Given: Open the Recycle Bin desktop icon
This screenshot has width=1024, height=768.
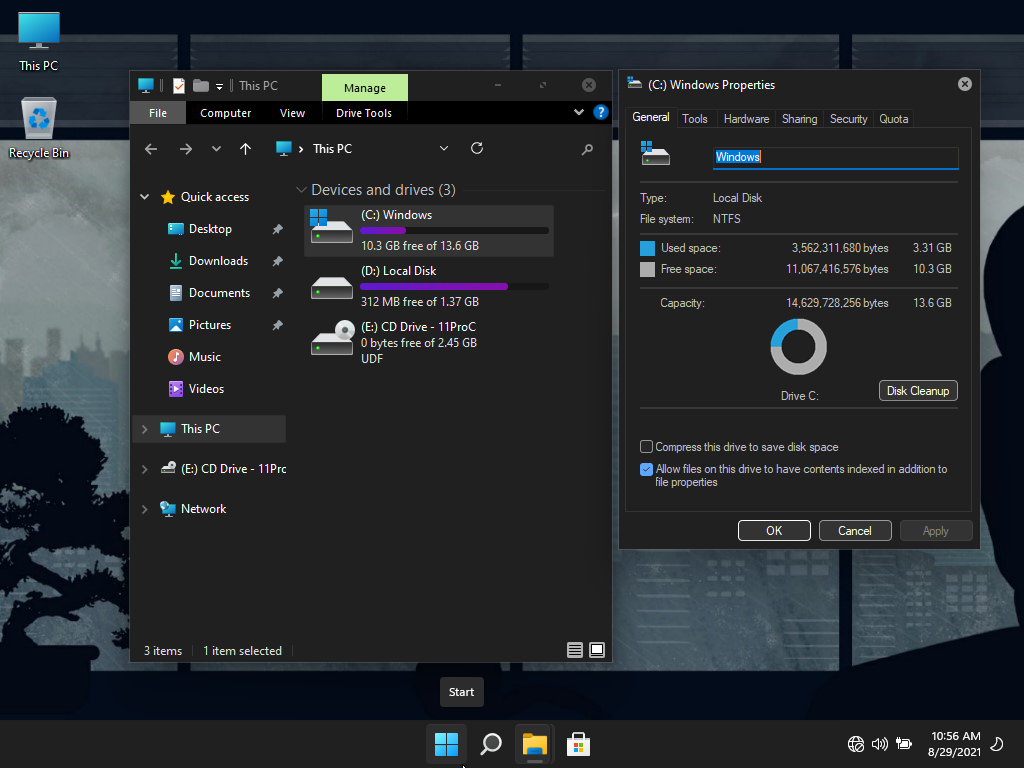Looking at the screenshot, I should click(39, 128).
